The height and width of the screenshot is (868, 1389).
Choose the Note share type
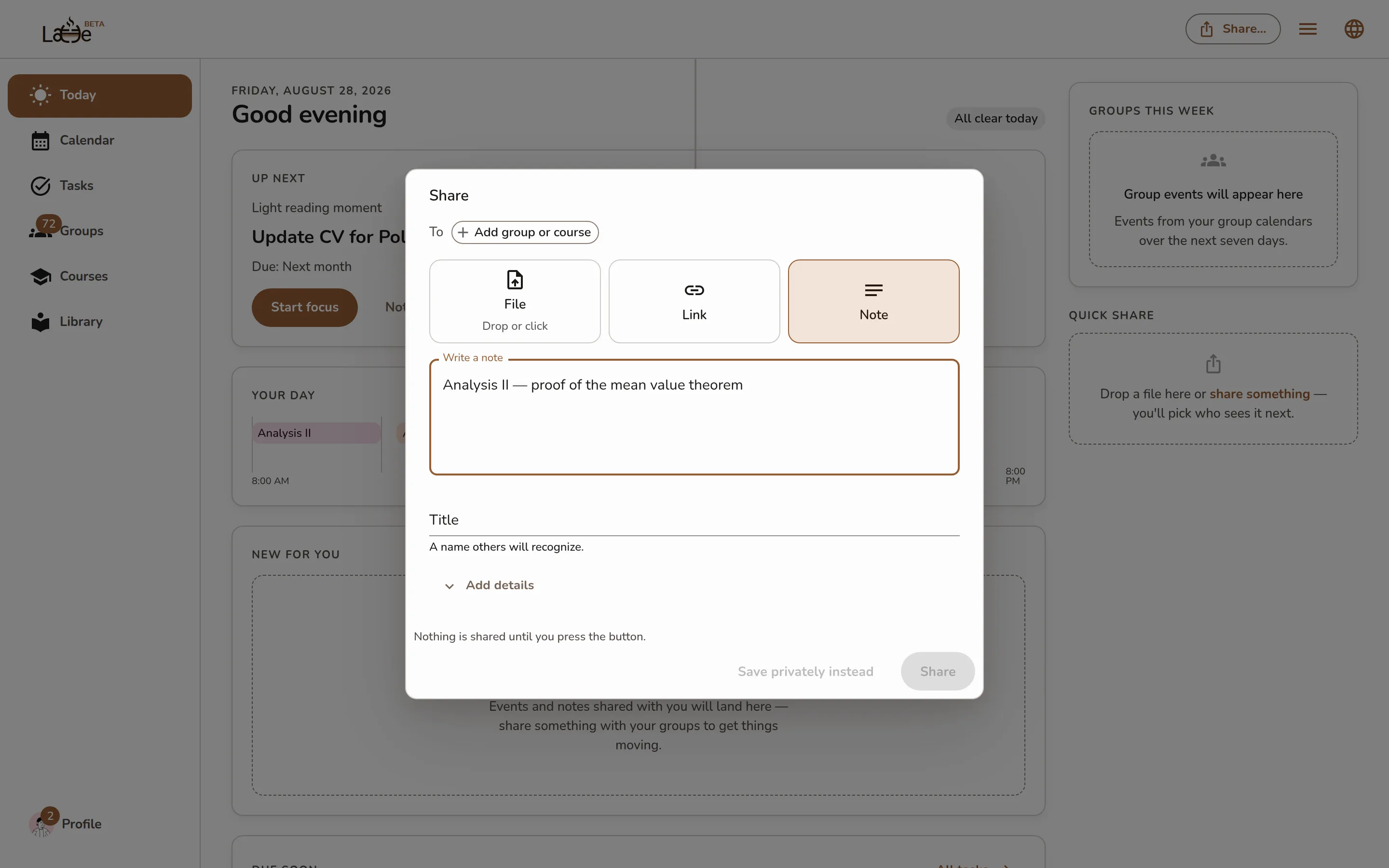click(x=873, y=301)
